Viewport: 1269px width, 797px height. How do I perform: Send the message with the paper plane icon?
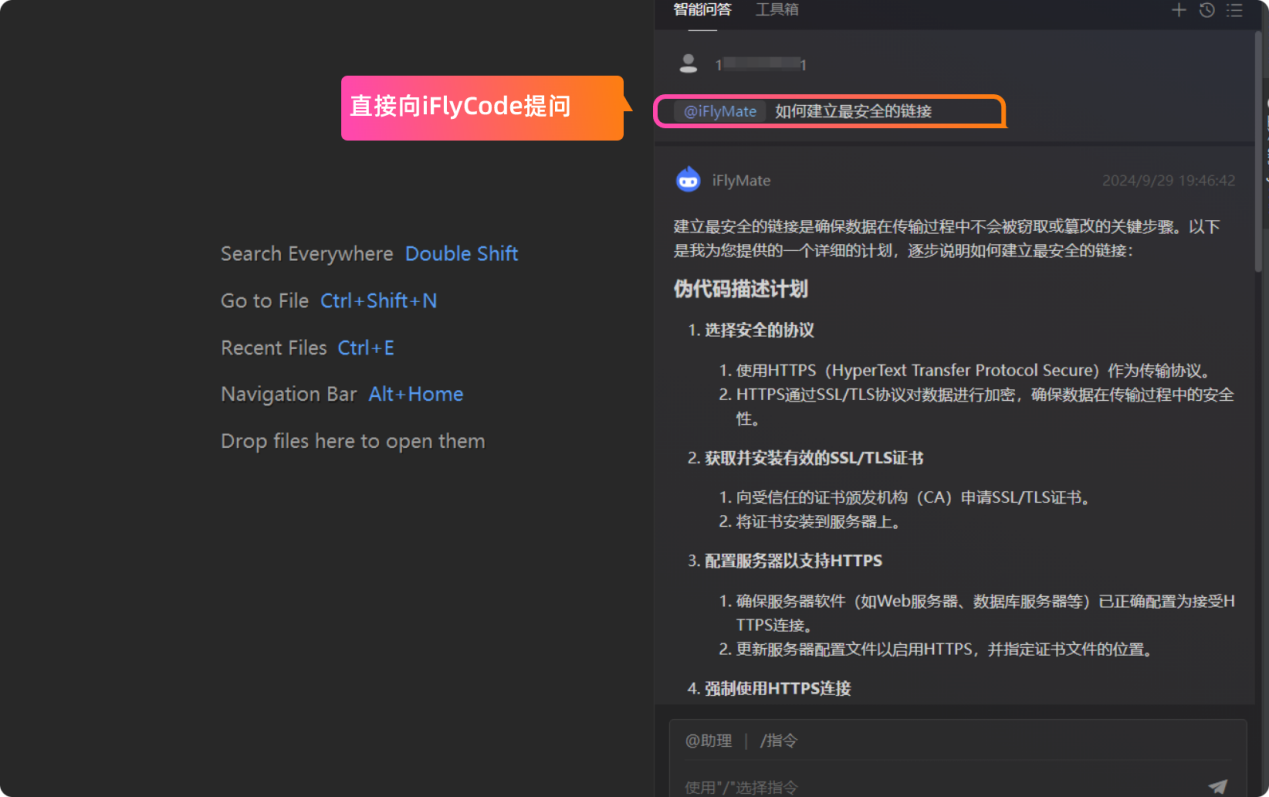1218,787
